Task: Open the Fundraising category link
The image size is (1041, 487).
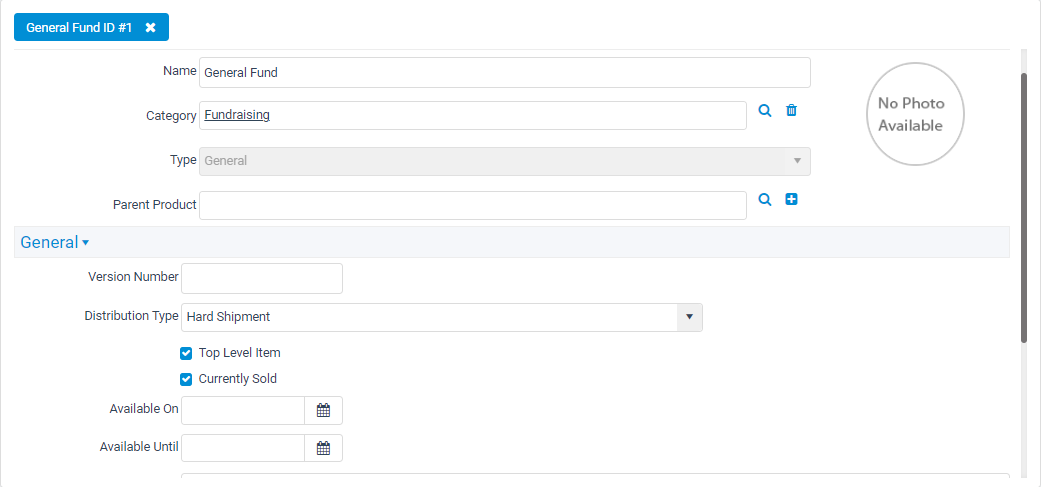Action: pos(237,115)
